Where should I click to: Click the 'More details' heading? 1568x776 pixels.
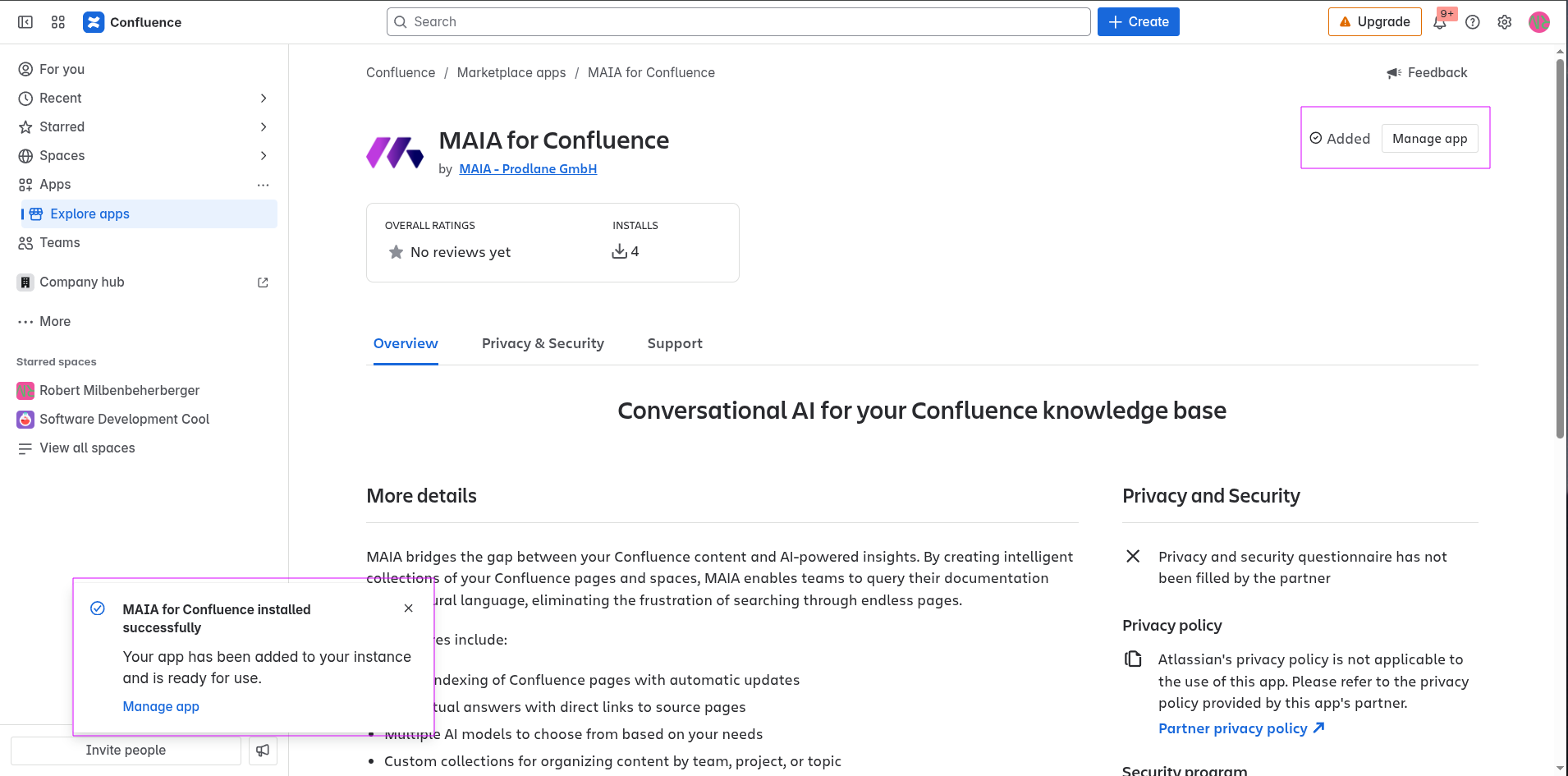(x=421, y=496)
